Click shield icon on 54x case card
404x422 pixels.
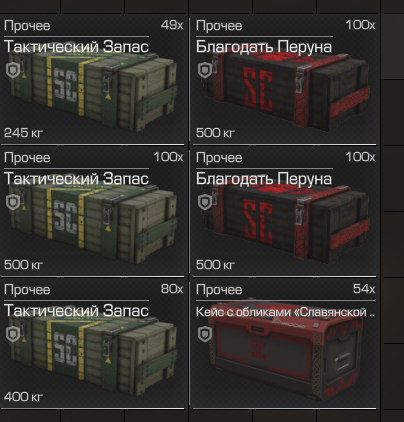click(205, 334)
